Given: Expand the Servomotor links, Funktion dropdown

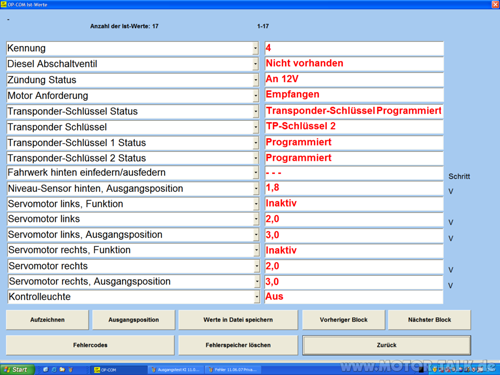Looking at the screenshot, I should tap(256, 204).
